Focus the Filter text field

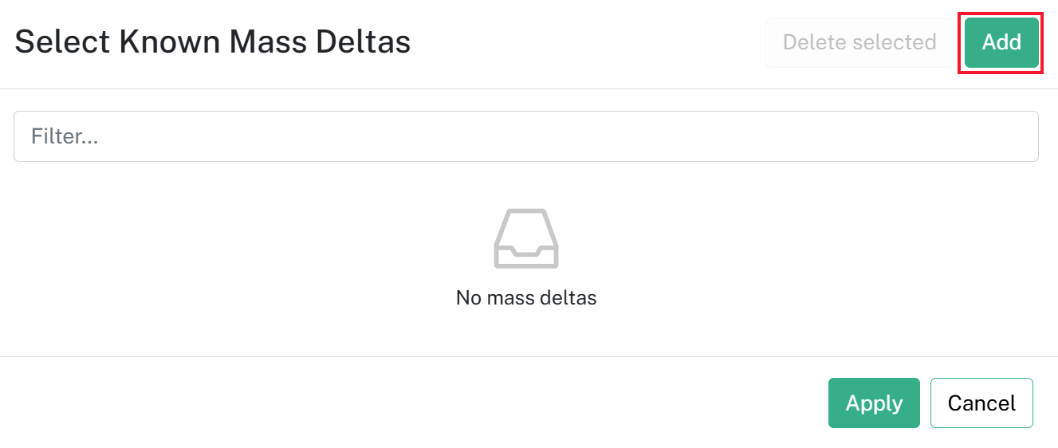(526, 136)
